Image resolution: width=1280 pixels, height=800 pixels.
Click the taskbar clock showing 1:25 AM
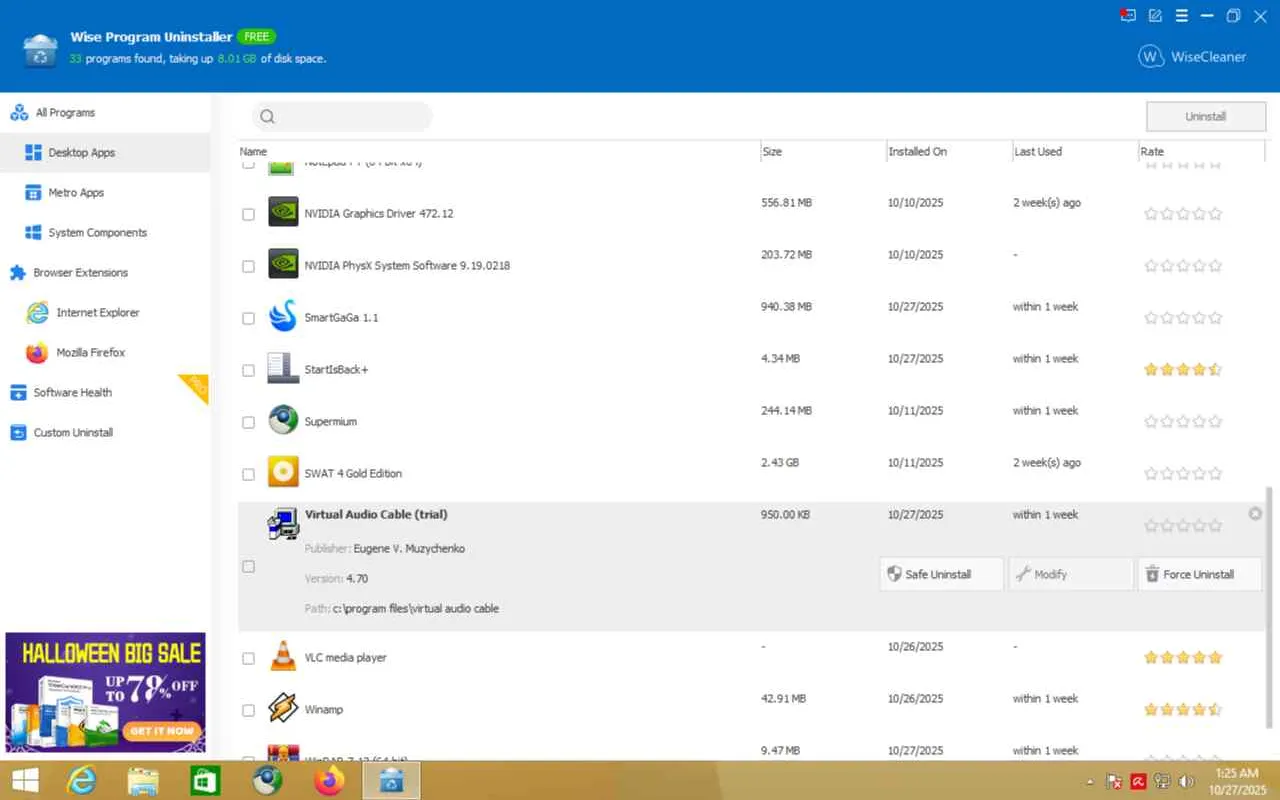[x=1237, y=781]
